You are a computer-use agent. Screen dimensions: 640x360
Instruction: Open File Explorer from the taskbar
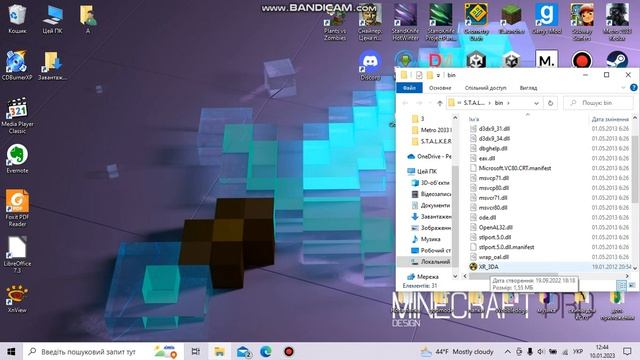(219, 351)
